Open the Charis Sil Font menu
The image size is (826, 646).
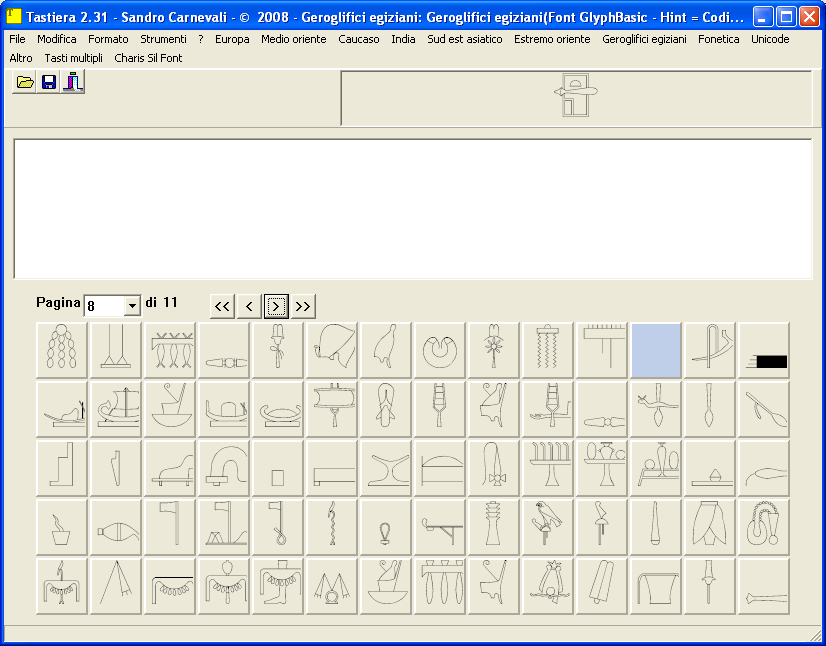click(x=148, y=58)
